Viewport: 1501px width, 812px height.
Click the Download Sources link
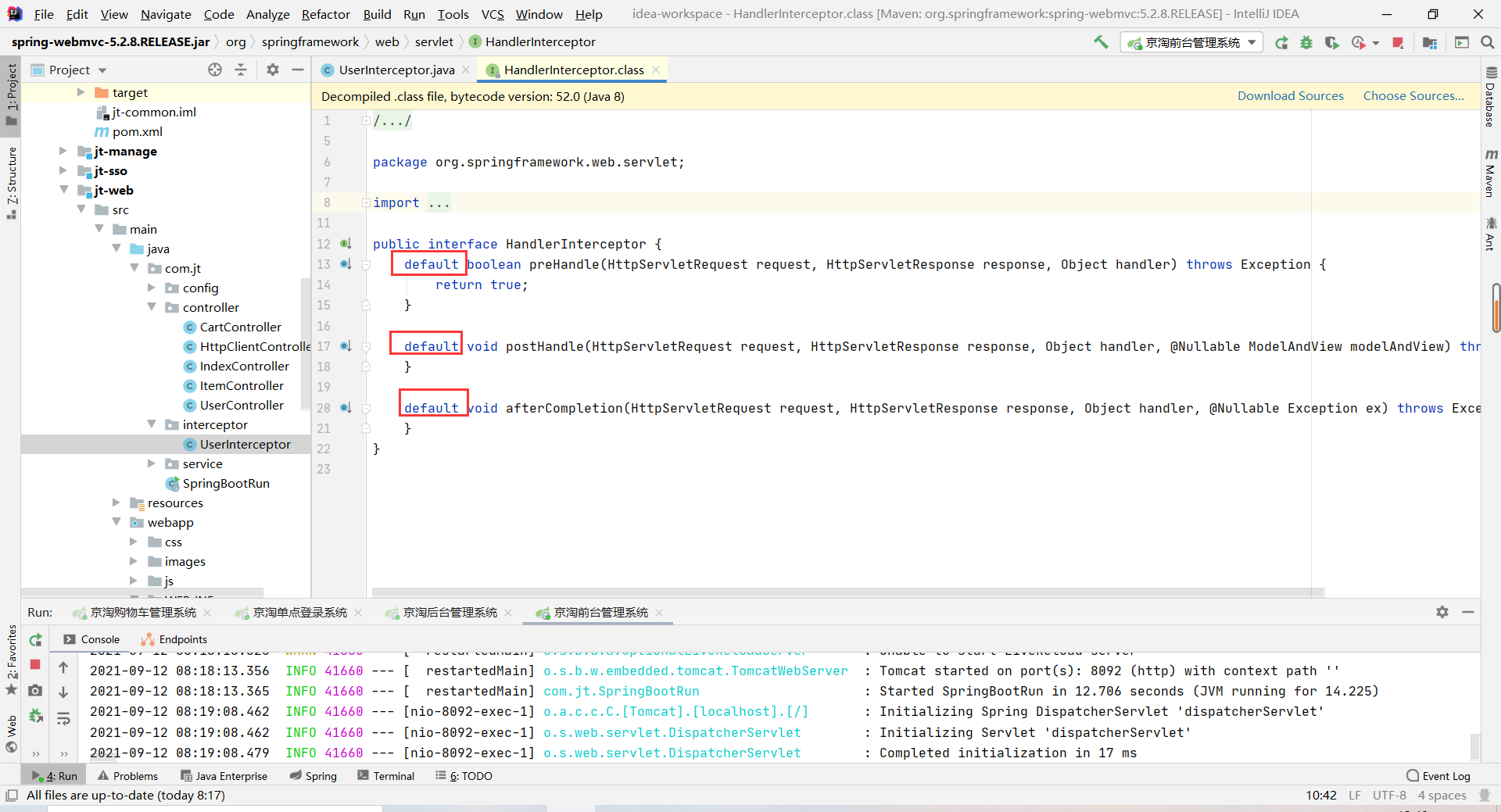tap(1290, 95)
